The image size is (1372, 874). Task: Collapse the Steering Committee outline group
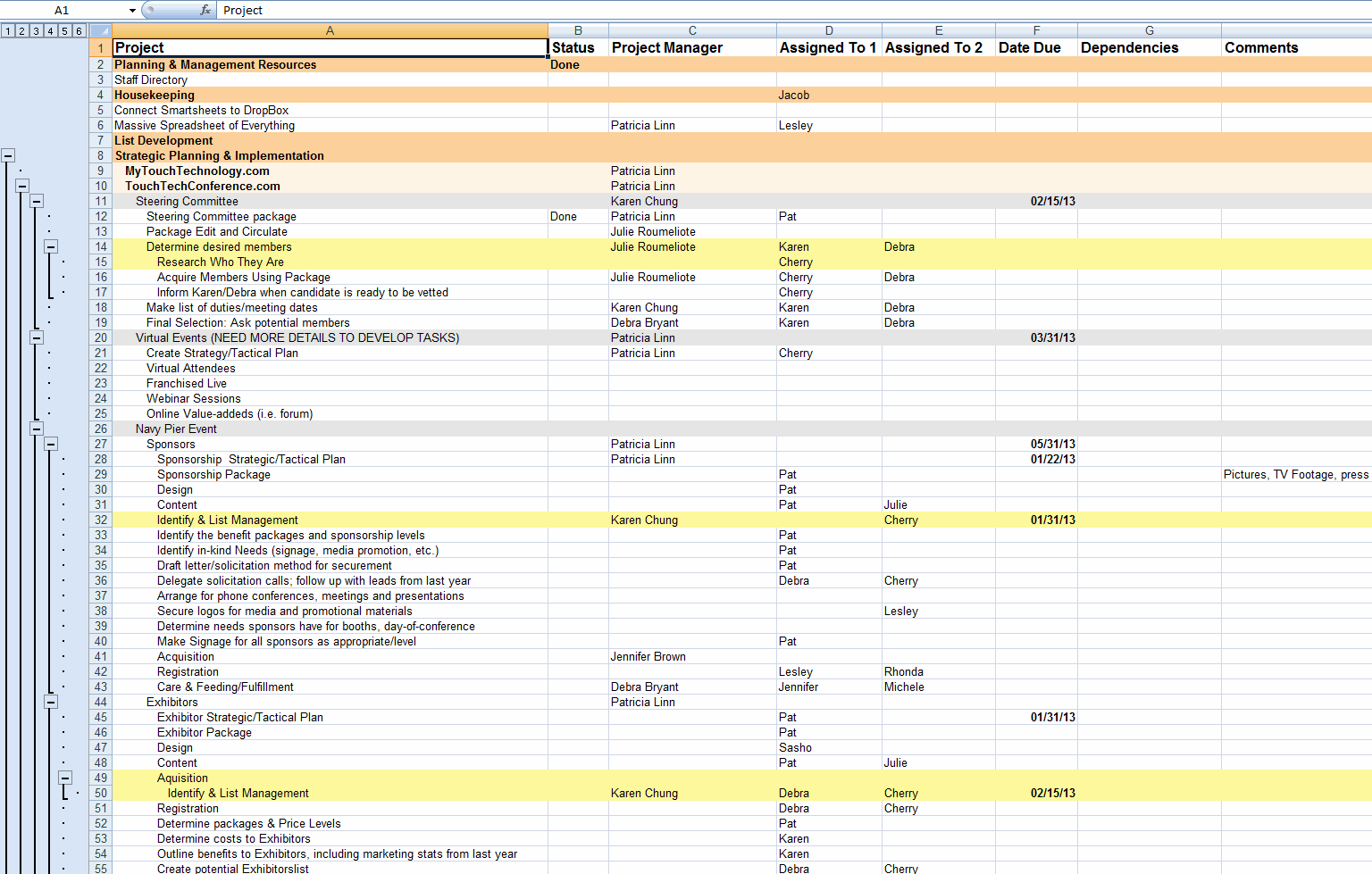[x=37, y=202]
